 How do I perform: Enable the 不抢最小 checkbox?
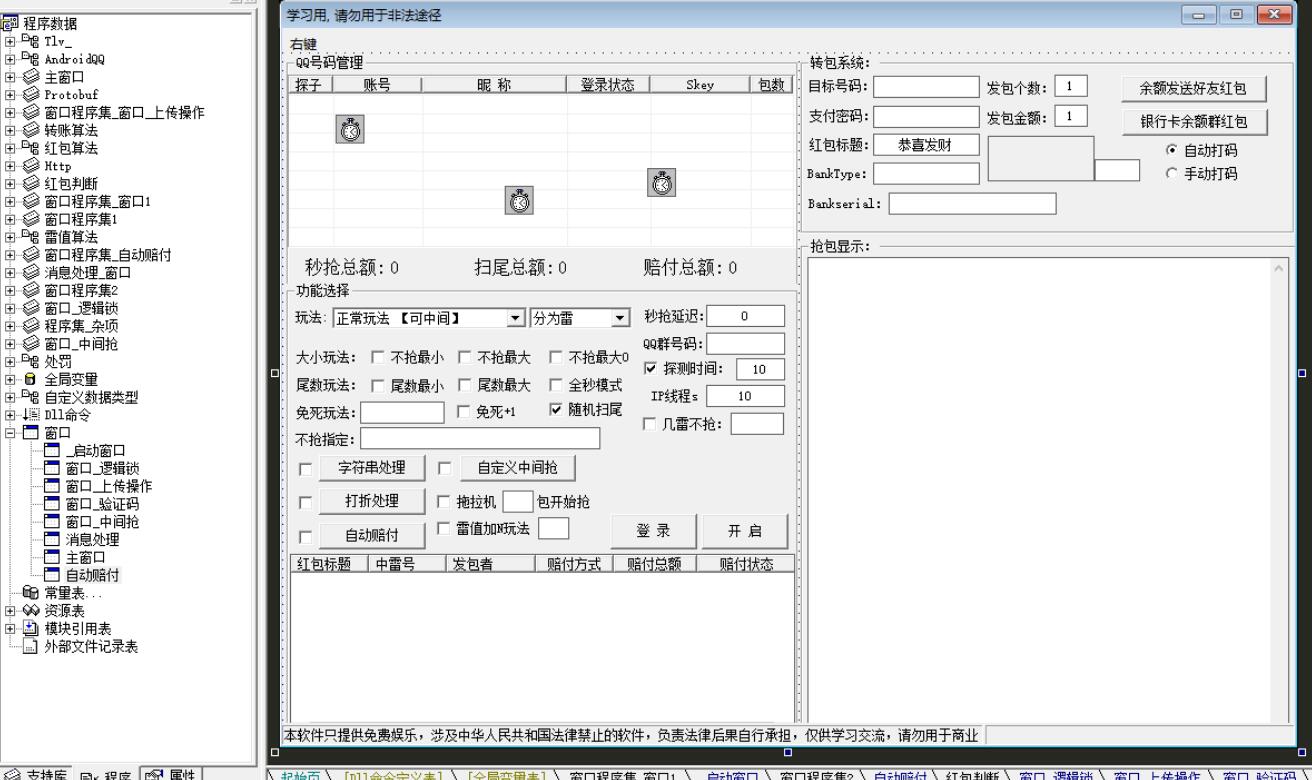[x=377, y=357]
